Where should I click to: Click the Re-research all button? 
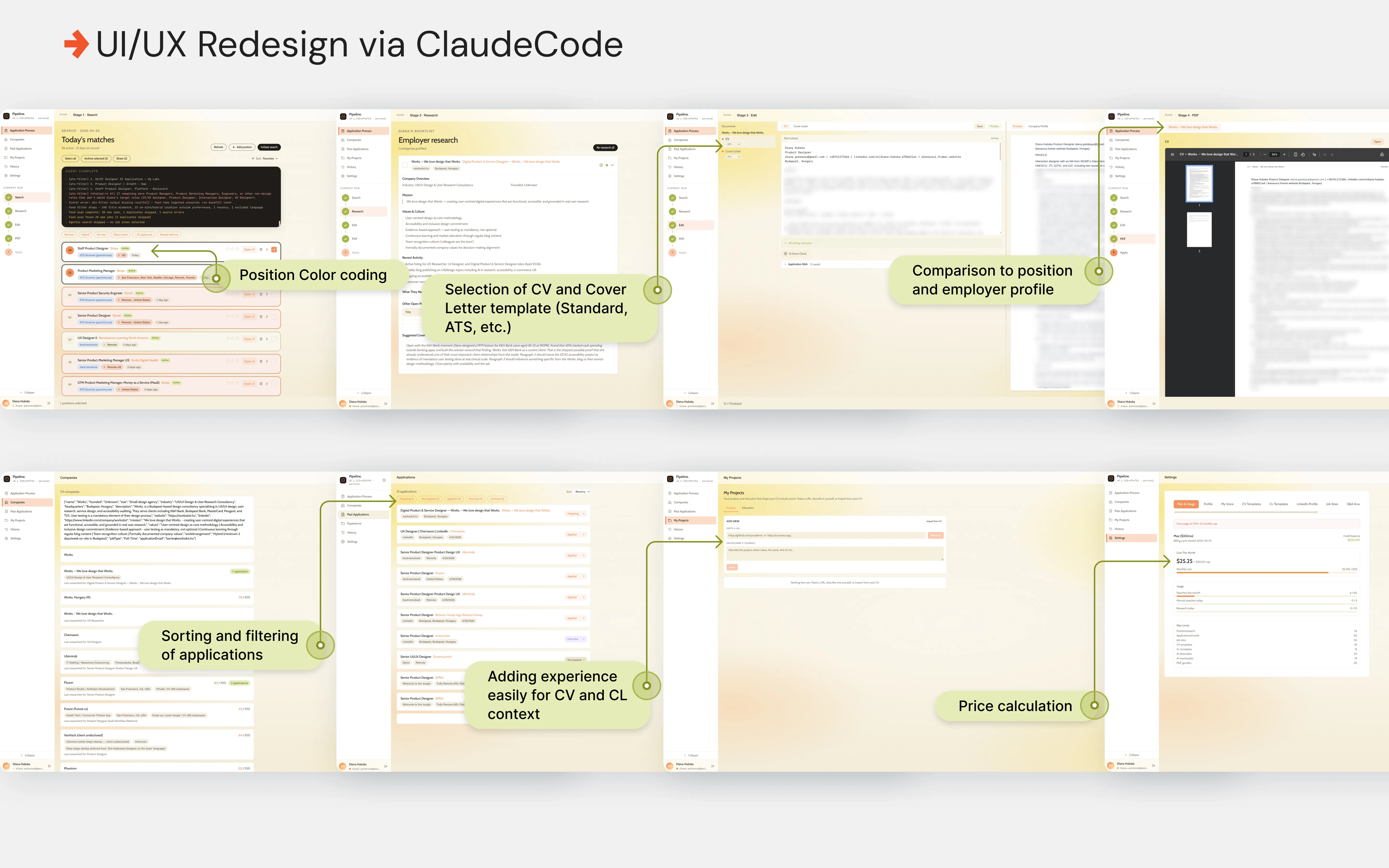(606, 148)
